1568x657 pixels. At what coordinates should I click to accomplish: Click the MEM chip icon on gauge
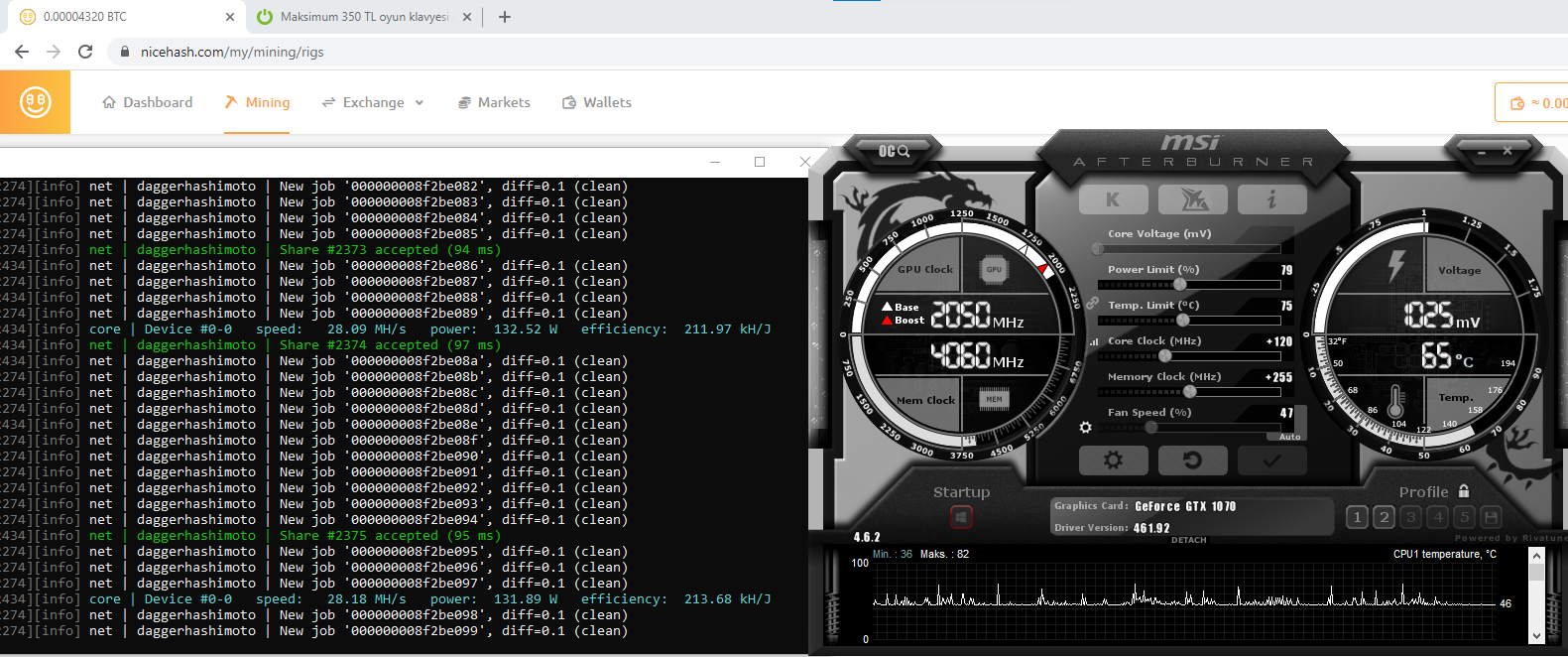(994, 399)
